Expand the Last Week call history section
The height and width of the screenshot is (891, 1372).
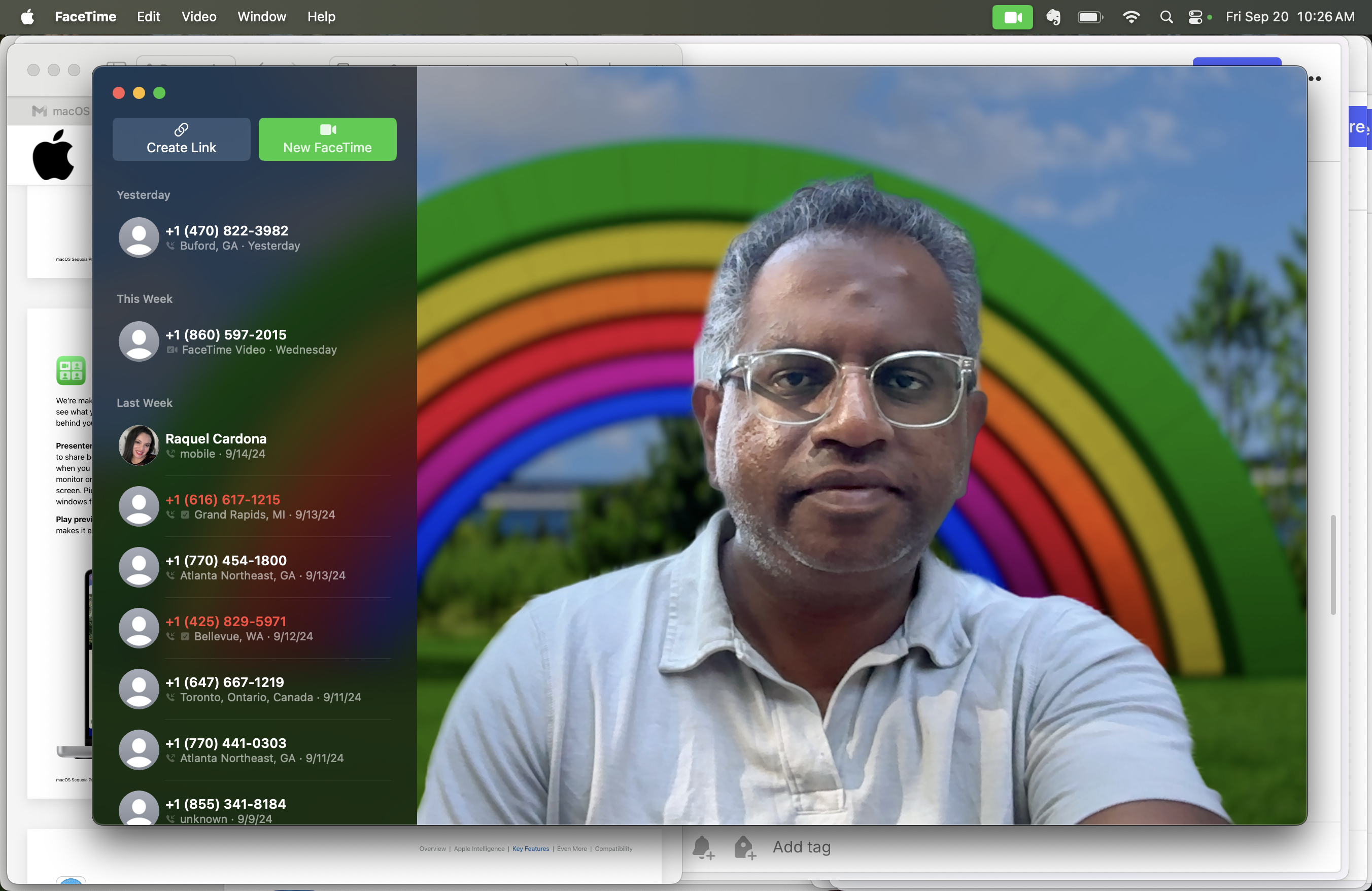pos(144,402)
